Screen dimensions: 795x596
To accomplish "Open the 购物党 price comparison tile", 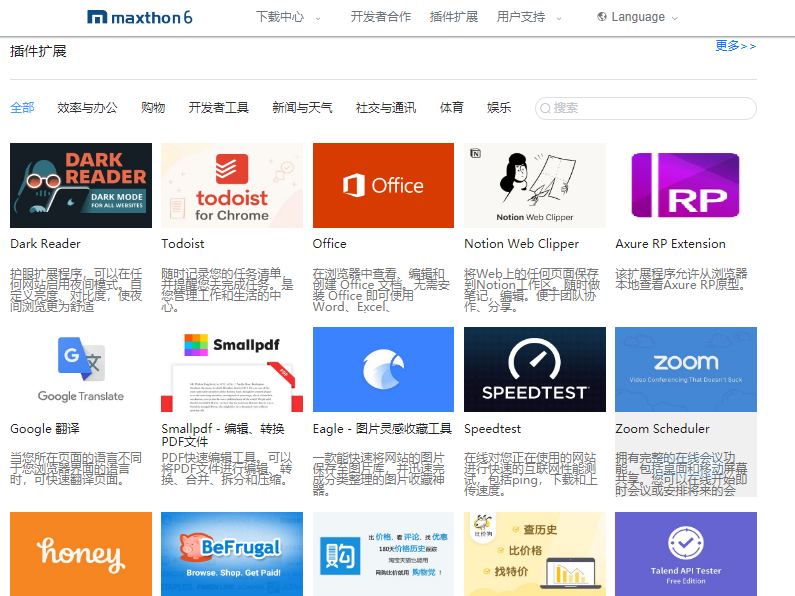I will (383, 554).
